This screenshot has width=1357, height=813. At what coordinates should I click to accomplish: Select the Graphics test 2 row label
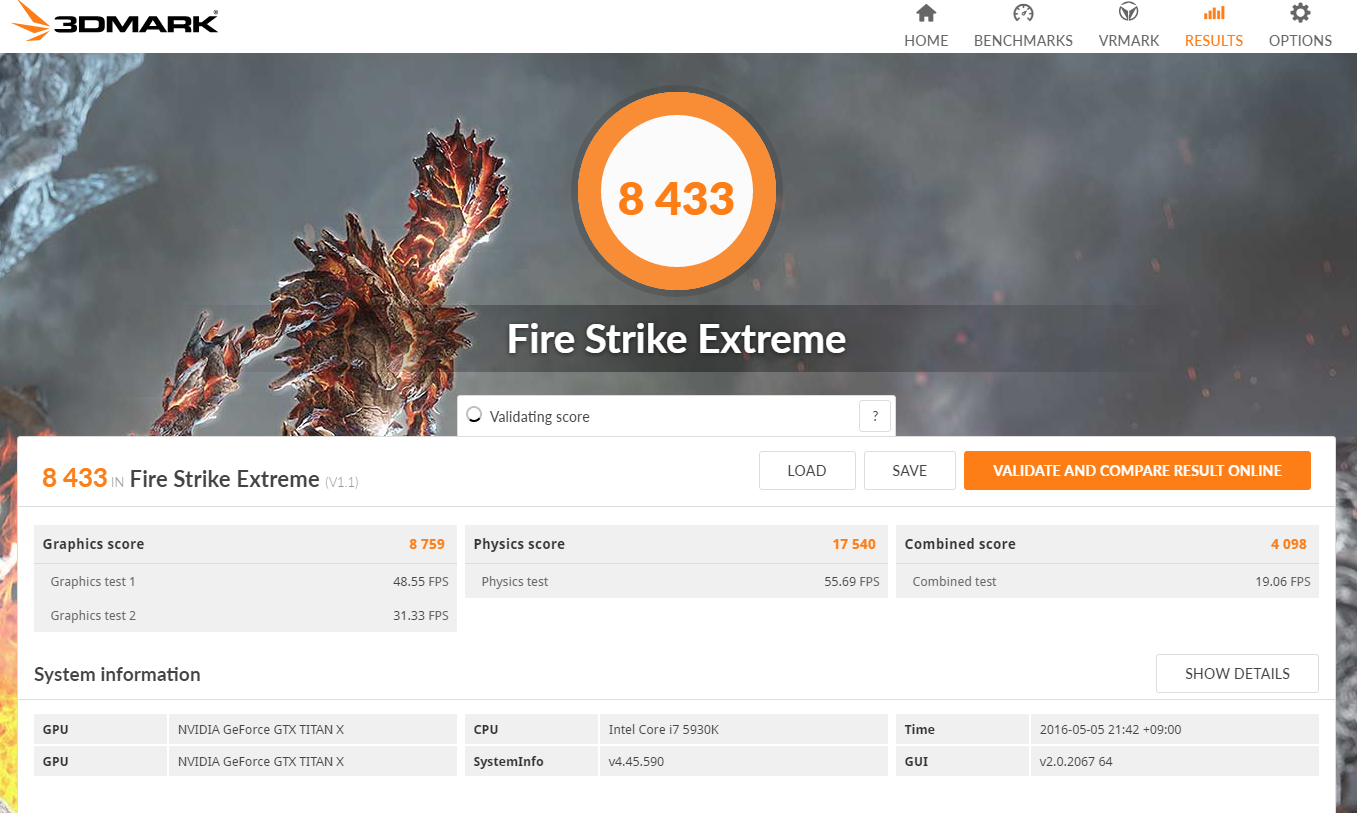pos(93,616)
